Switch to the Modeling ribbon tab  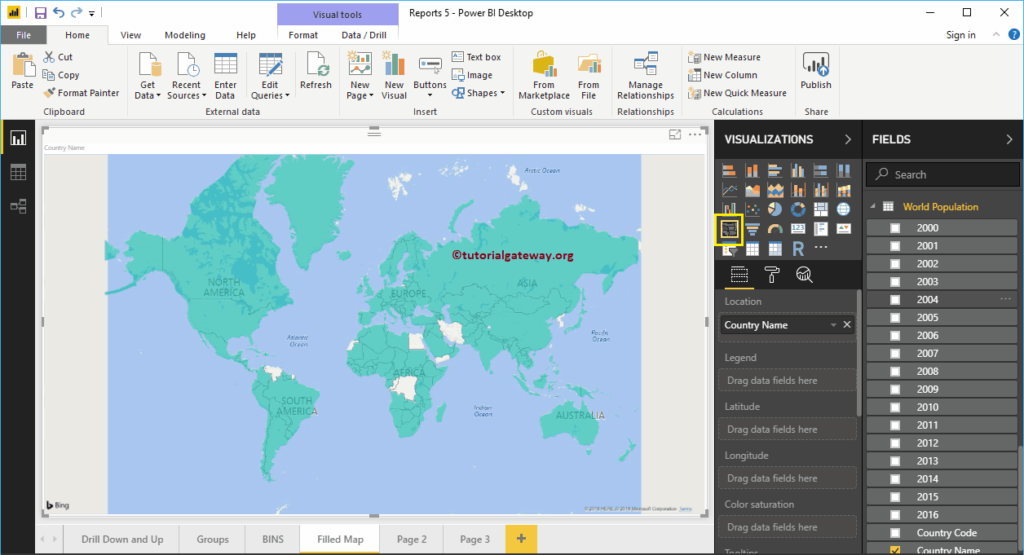[x=185, y=35]
